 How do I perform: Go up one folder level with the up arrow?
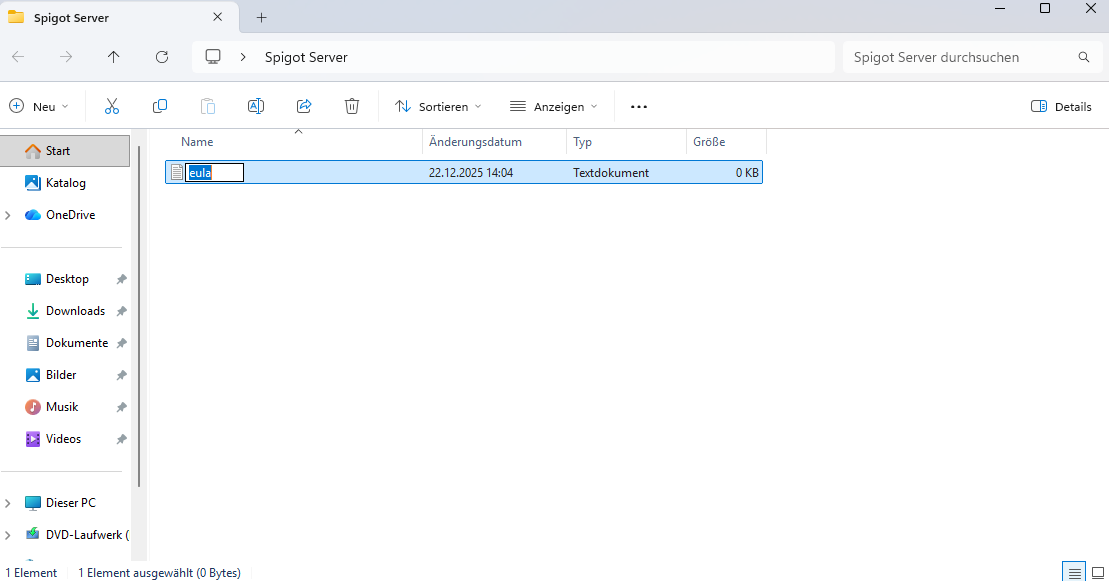pyautogui.click(x=113, y=57)
